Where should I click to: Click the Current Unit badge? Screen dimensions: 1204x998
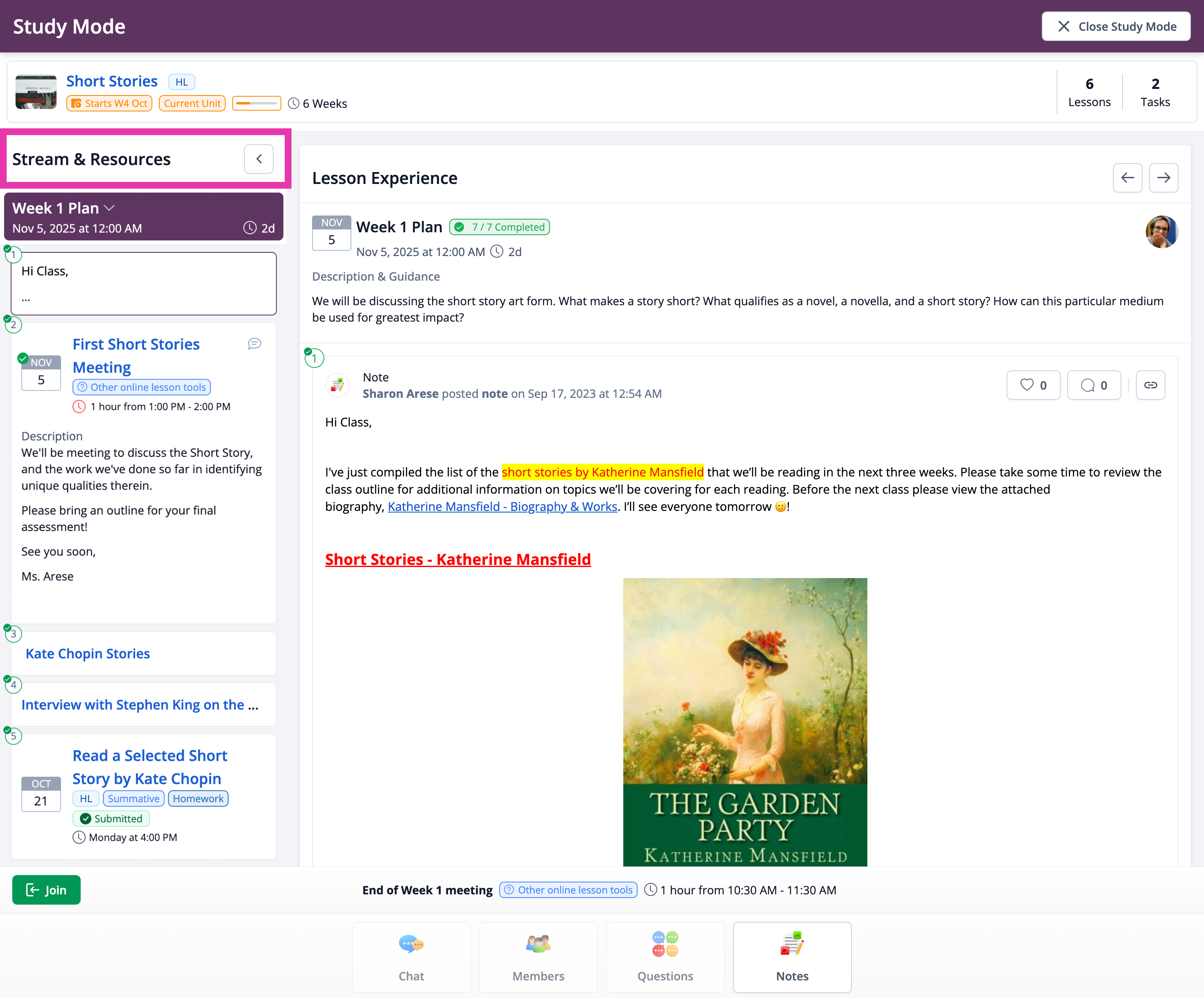(192, 103)
